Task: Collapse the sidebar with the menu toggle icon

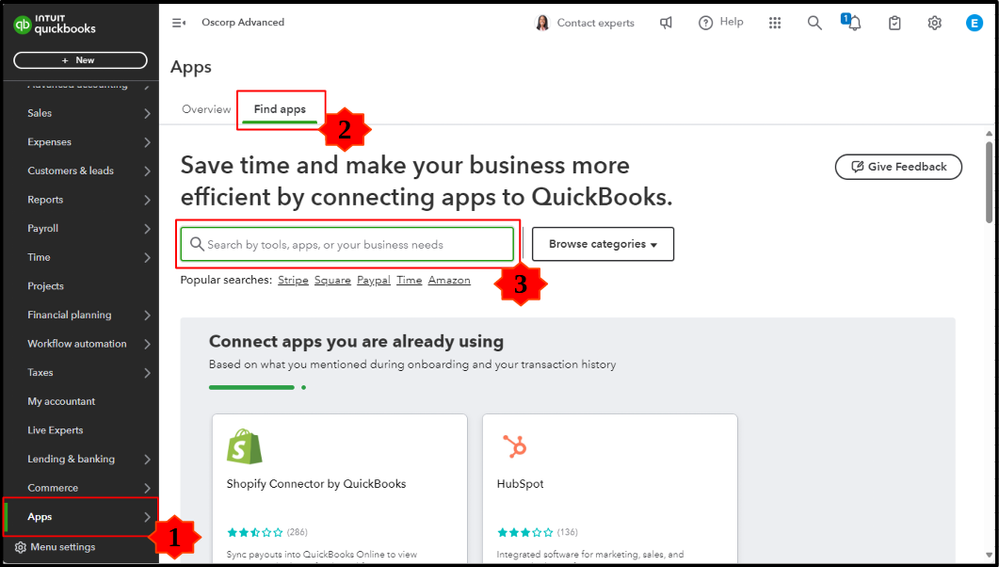Action: click(179, 23)
